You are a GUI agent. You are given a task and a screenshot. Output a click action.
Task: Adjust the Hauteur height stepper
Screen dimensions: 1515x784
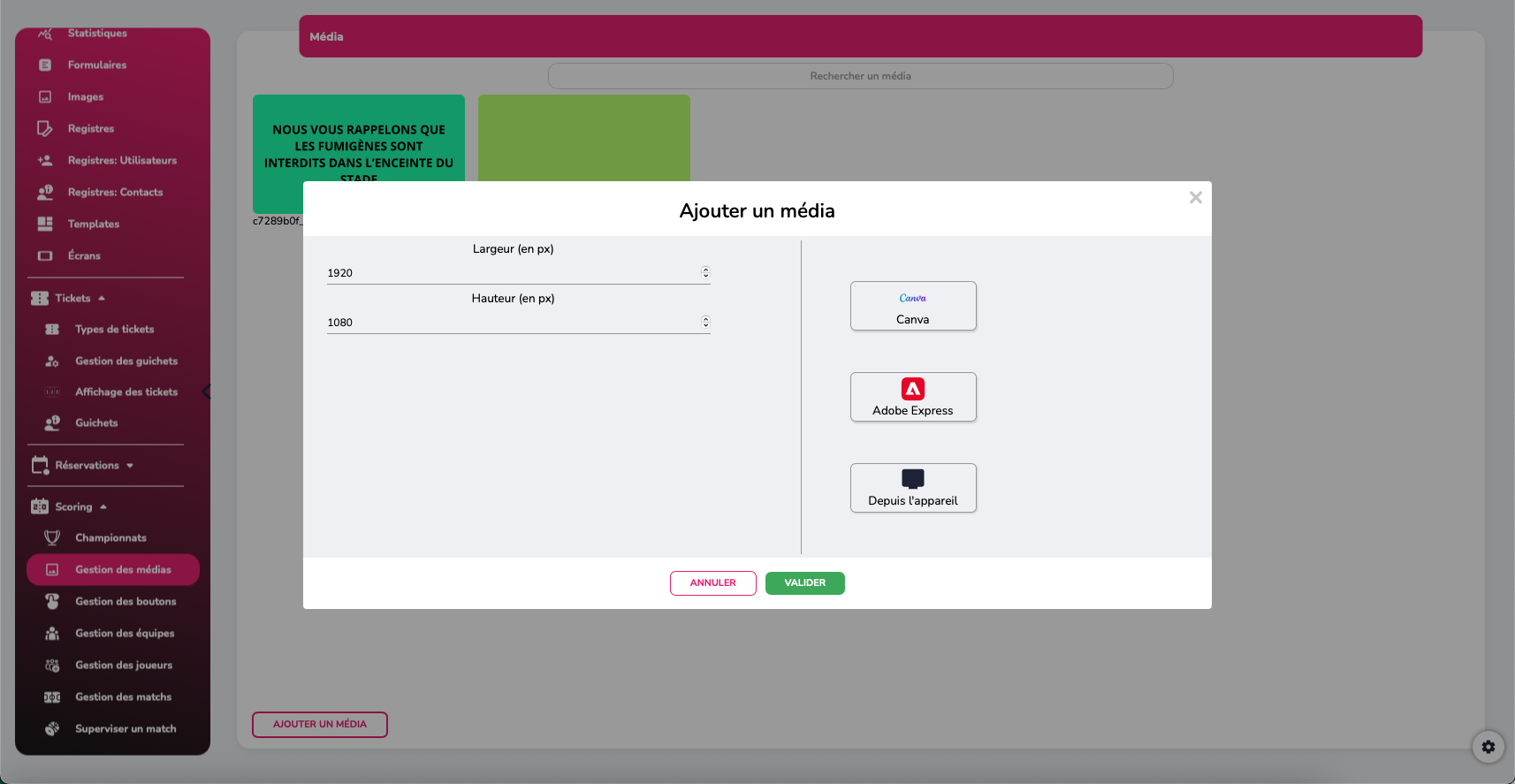pyautogui.click(x=705, y=322)
